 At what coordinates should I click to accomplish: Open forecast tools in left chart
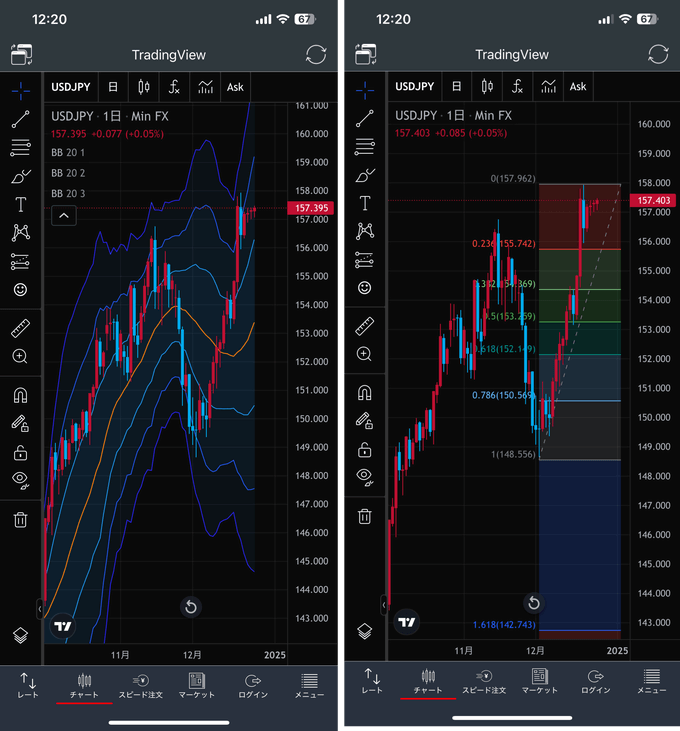tap(21, 262)
